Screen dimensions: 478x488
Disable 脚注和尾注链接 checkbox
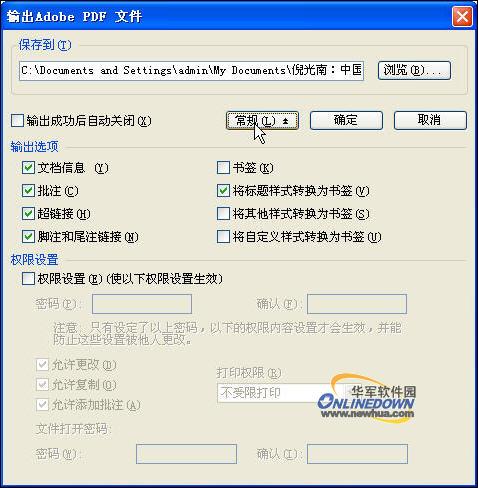tap(28, 237)
